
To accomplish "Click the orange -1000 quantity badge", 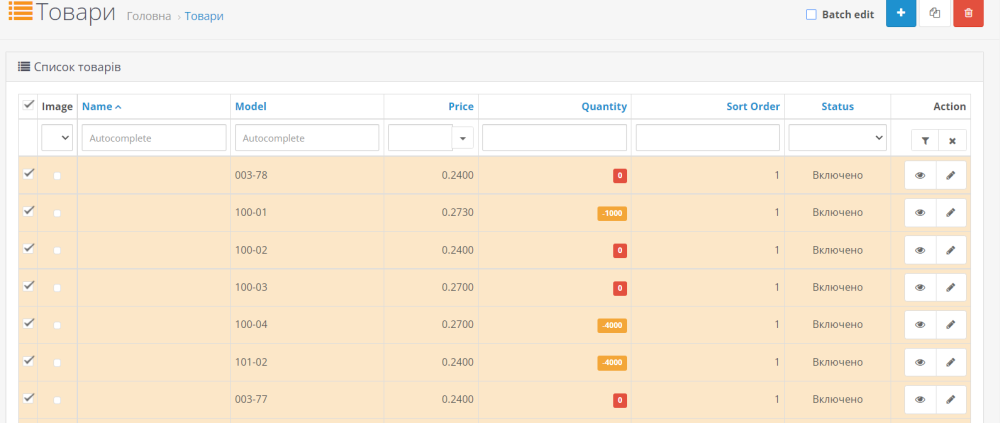I will (612, 213).
